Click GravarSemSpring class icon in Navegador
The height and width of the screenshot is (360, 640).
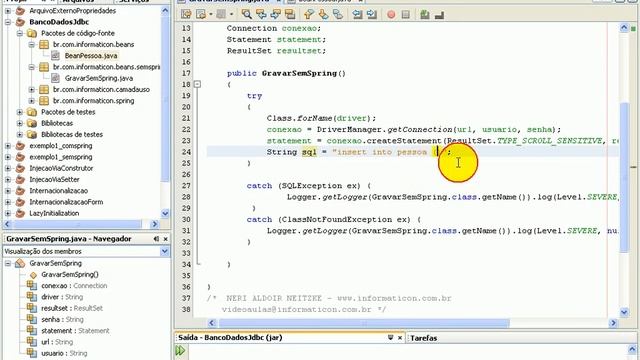pyautogui.click(x=20, y=263)
